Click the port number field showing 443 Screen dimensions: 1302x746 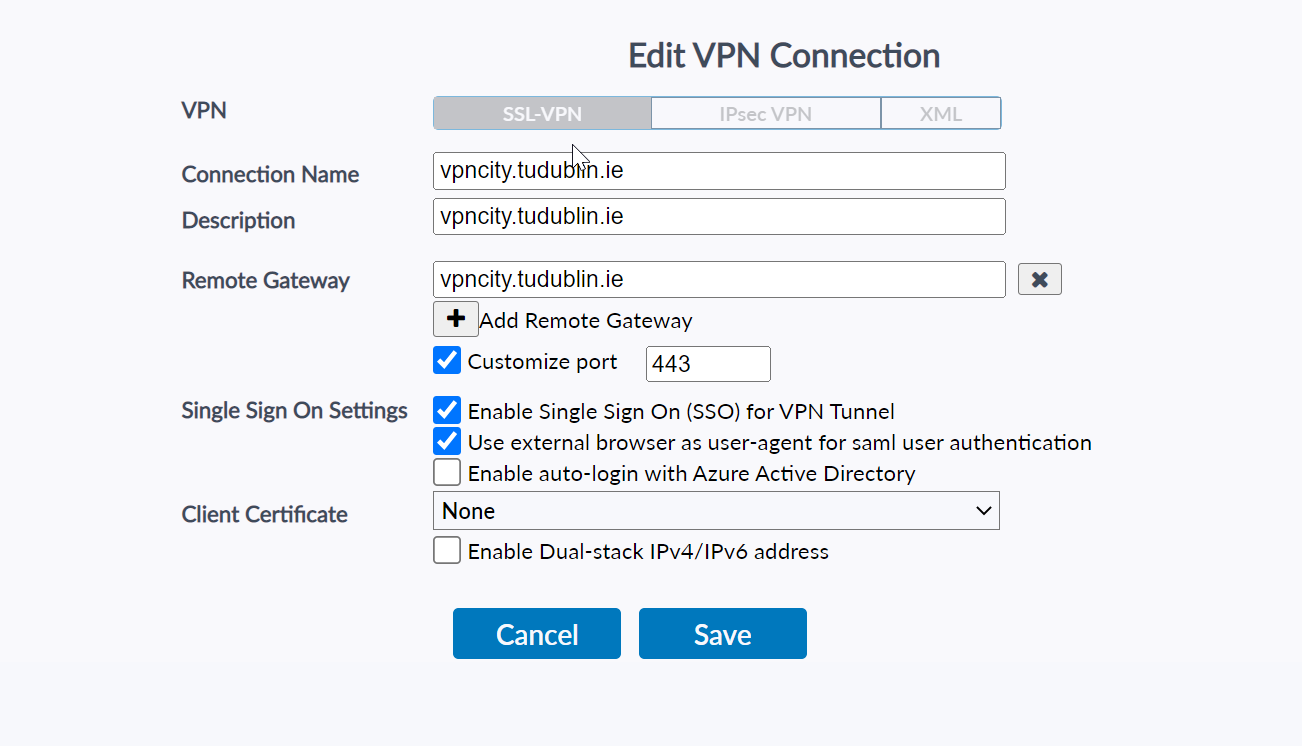708,364
